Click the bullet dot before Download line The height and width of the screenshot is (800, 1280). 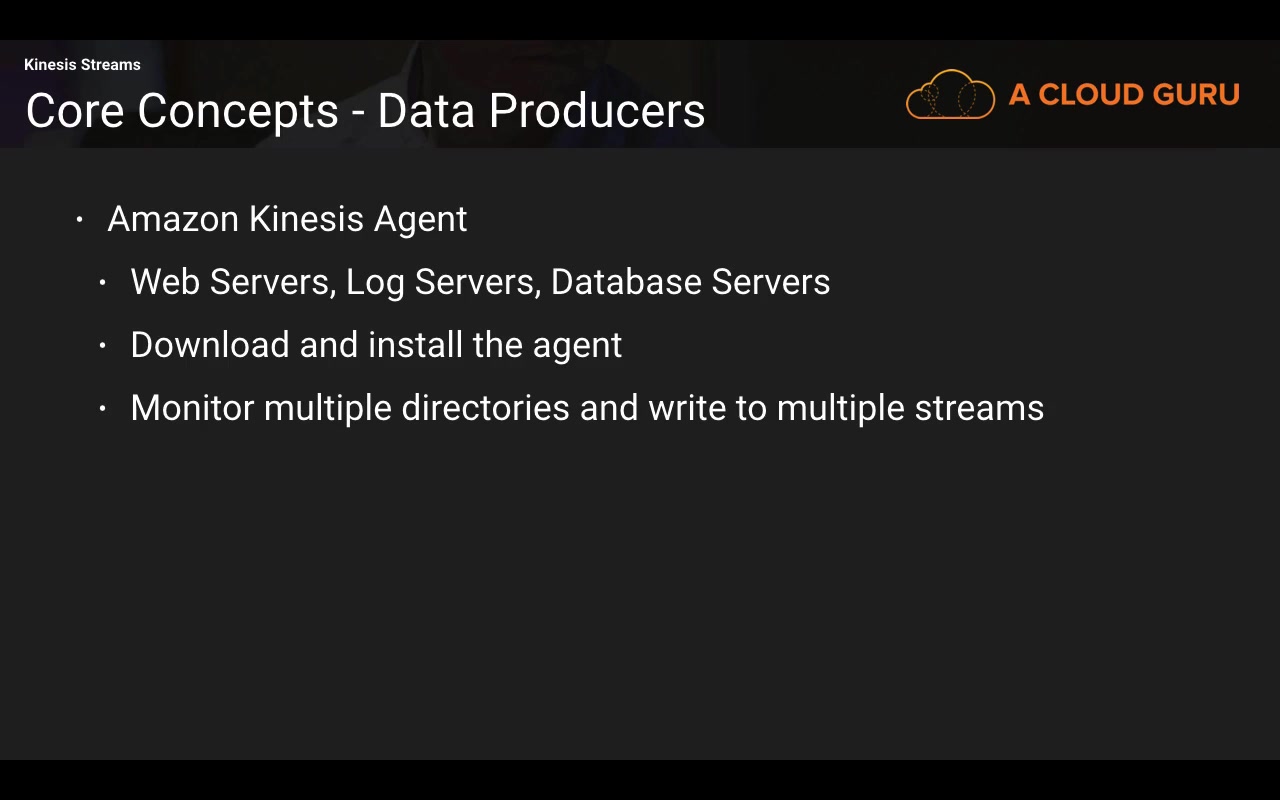tap(102, 346)
